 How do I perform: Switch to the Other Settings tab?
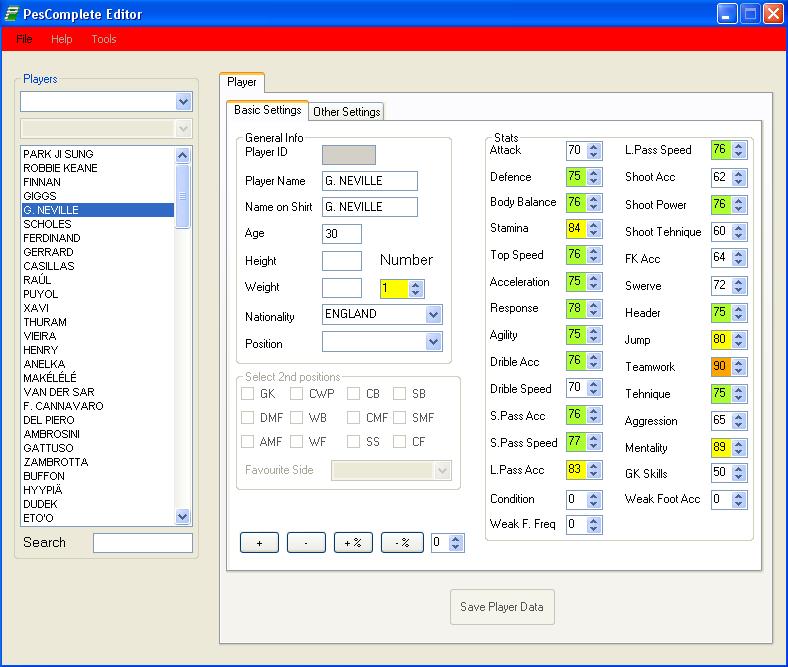tap(346, 112)
